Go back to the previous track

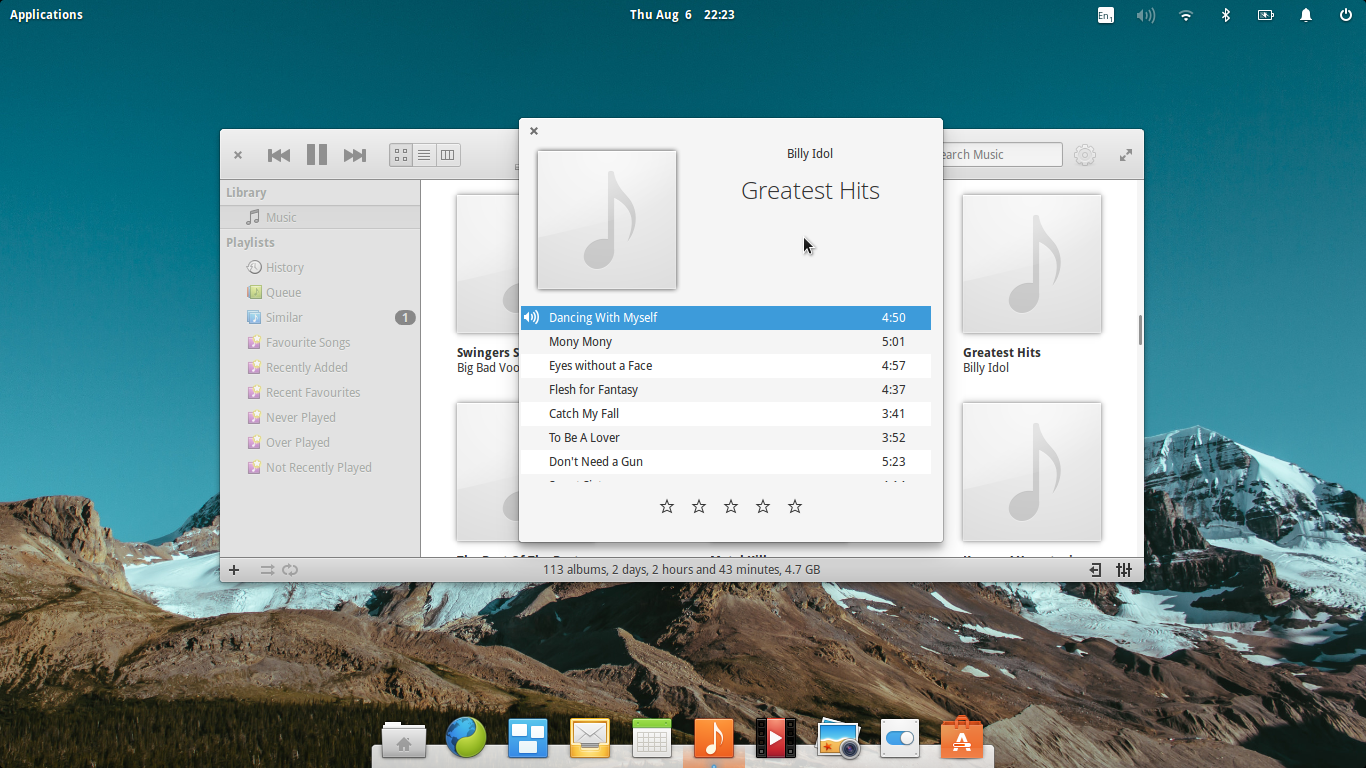tap(279, 154)
